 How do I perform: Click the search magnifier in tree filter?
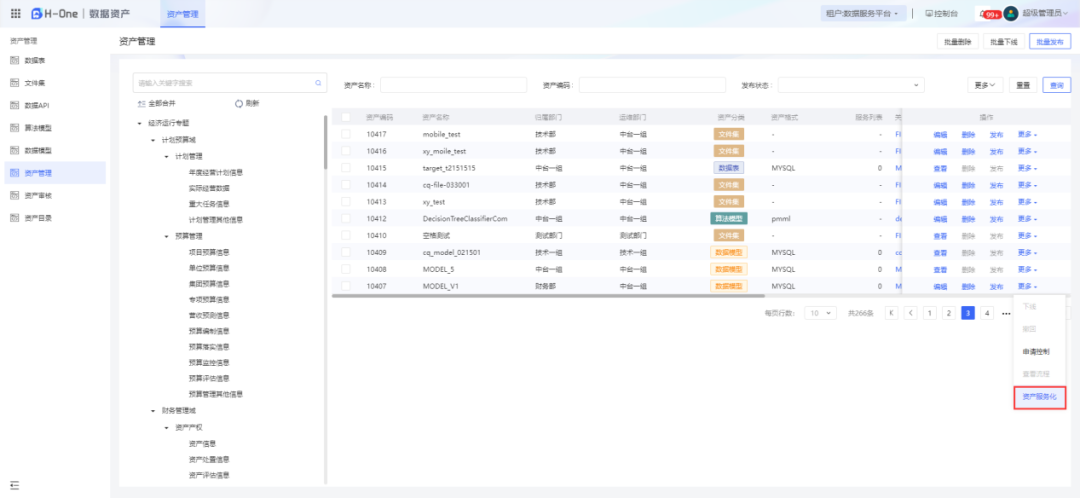coord(319,83)
